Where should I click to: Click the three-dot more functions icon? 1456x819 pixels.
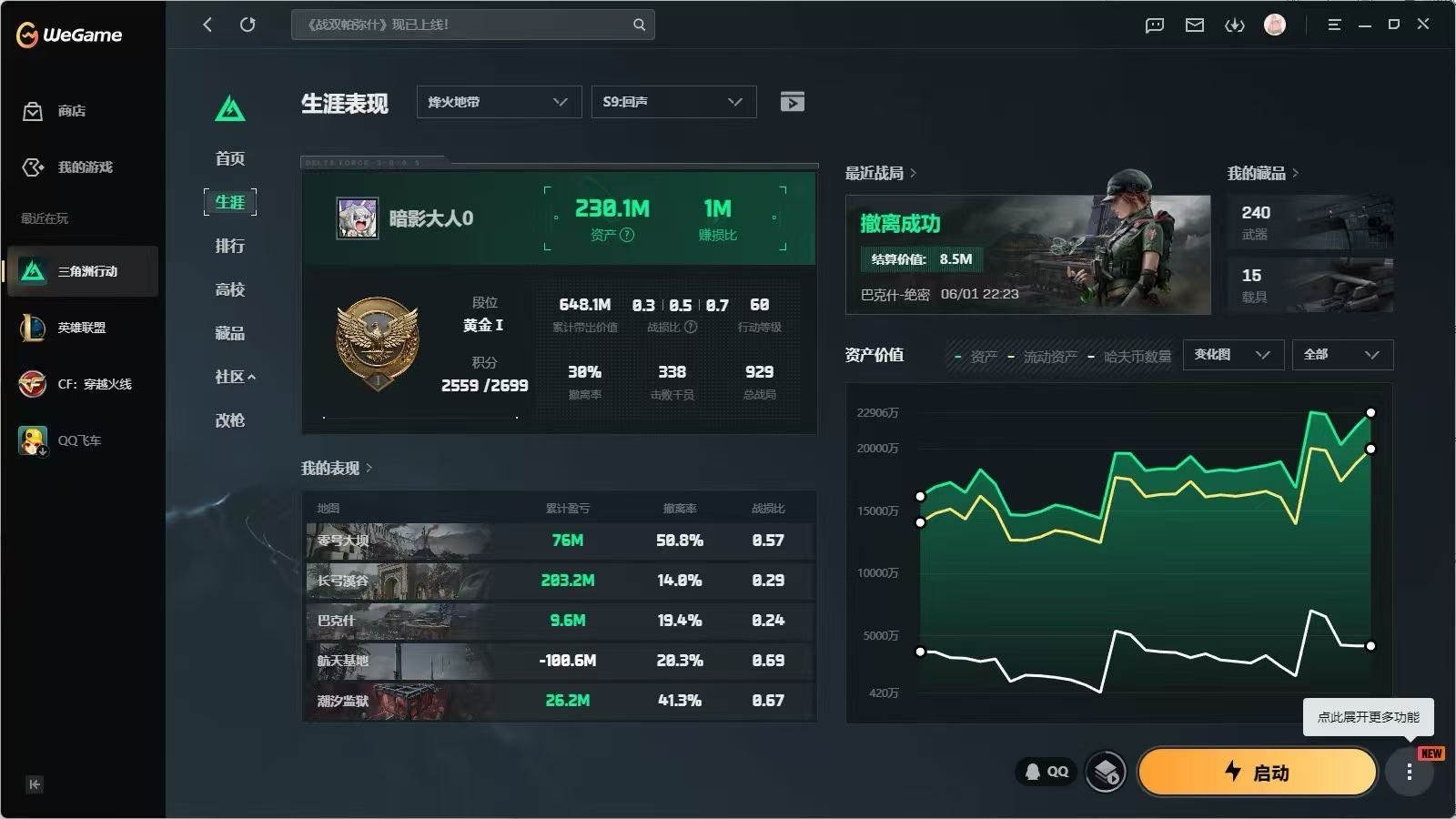(1409, 772)
